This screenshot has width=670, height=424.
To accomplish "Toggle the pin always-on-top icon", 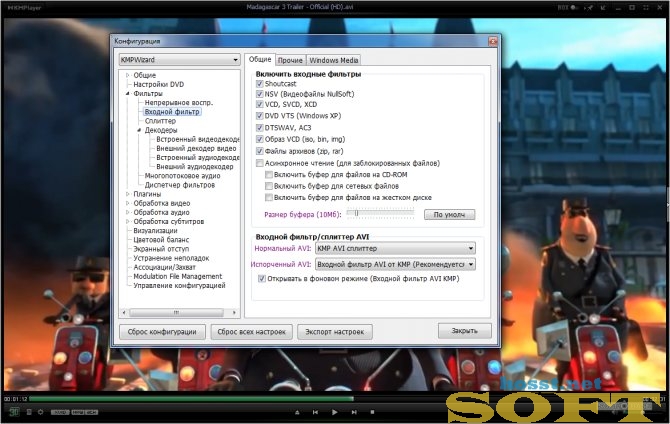I will pos(590,8).
